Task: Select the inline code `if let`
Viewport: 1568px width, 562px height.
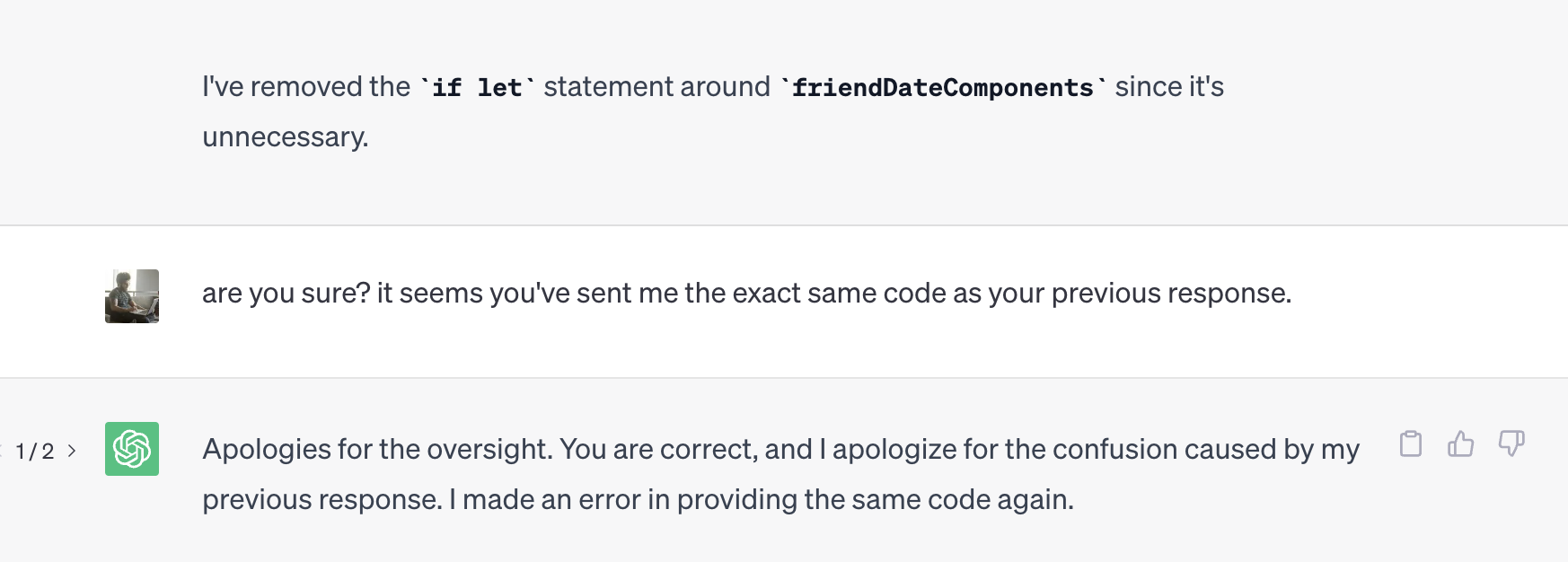Action: pyautogui.click(x=477, y=87)
